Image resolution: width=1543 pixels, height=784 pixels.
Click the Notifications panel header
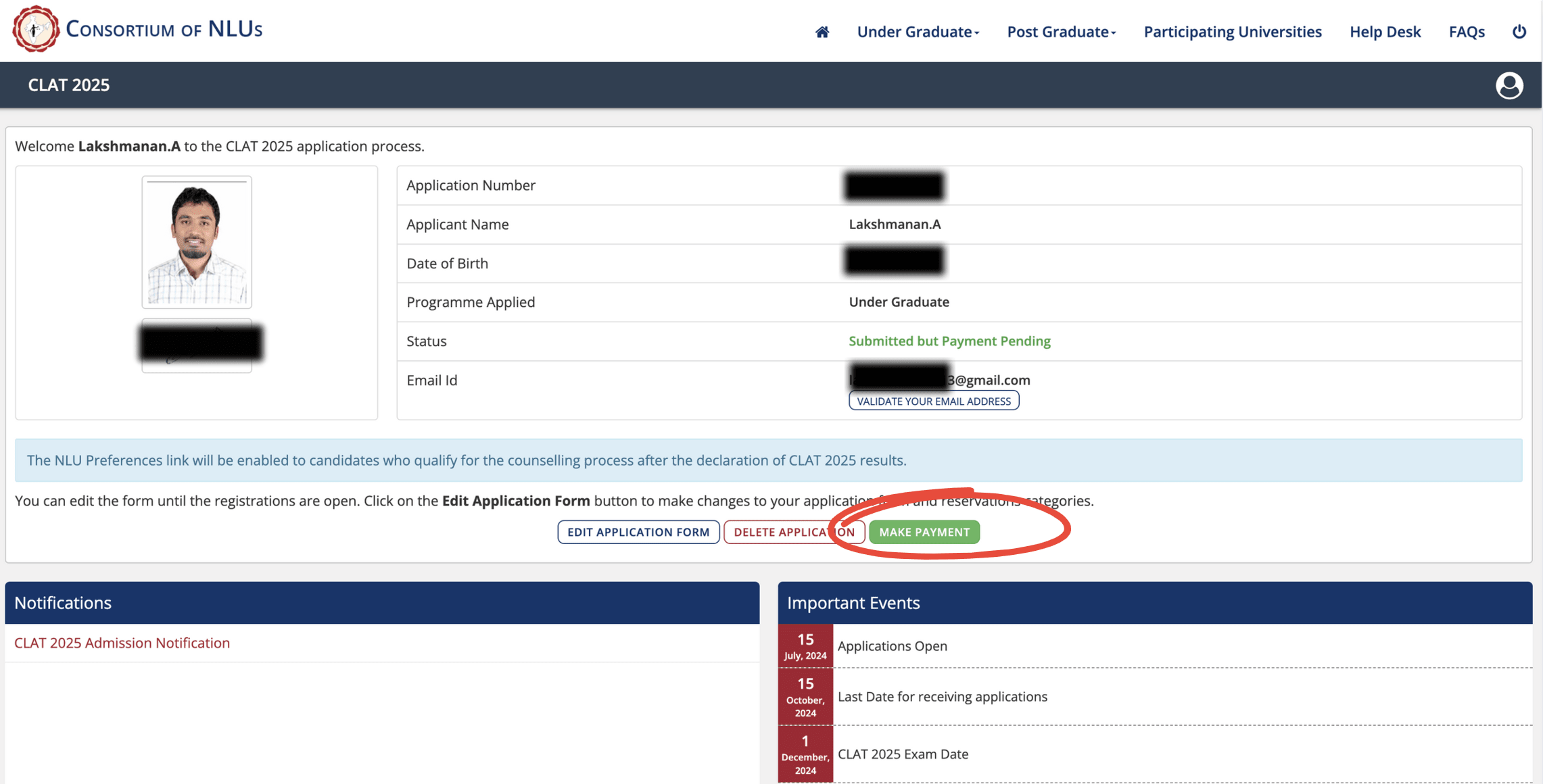pos(382,603)
